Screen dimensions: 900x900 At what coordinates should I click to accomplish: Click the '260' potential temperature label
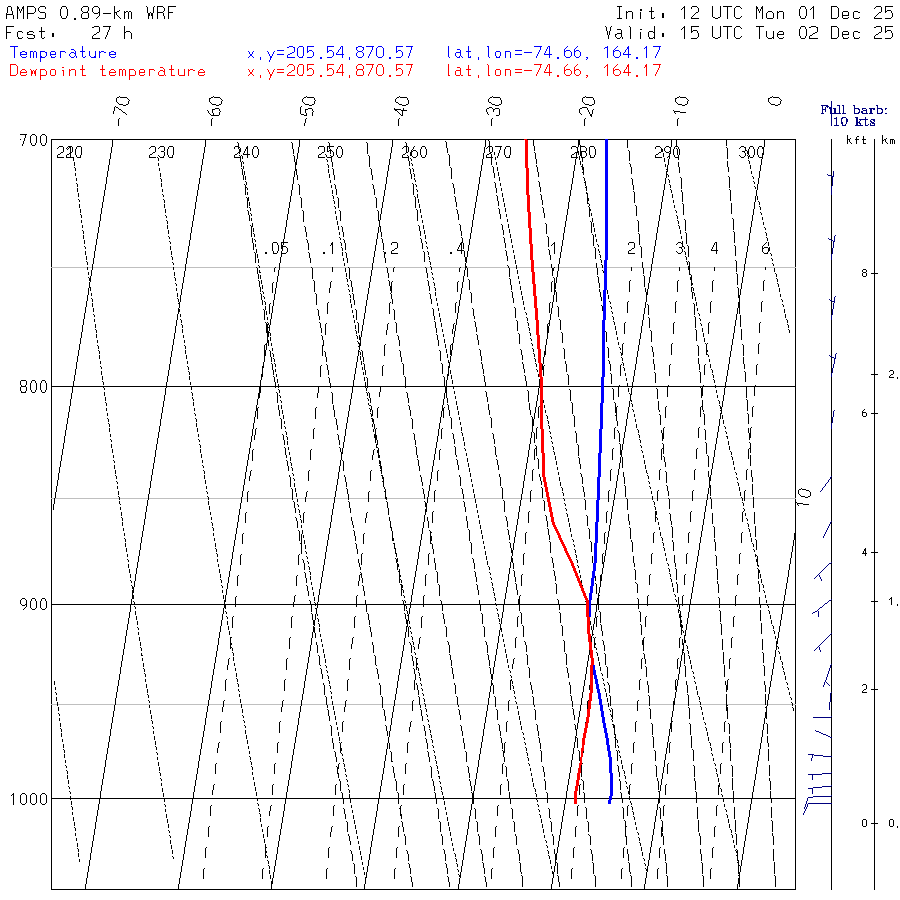click(414, 152)
